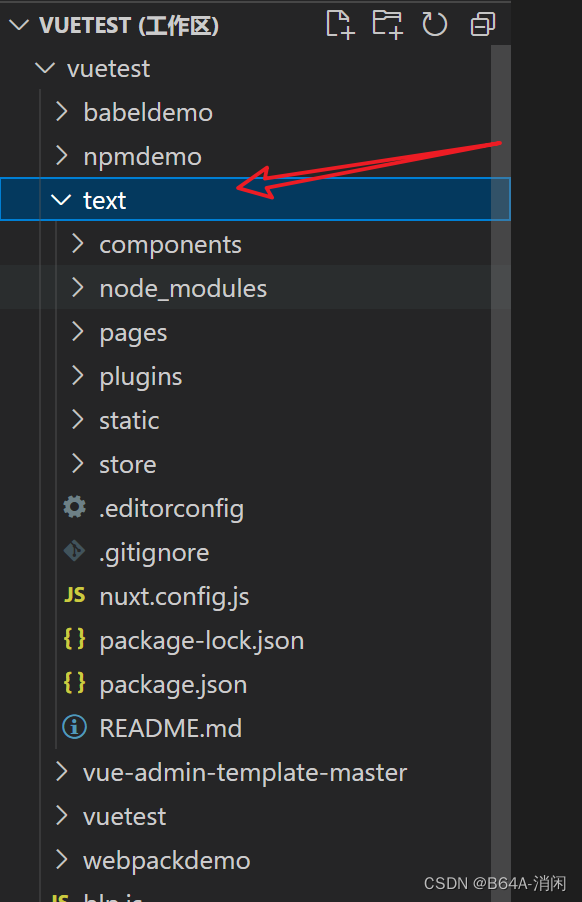The width and height of the screenshot is (582, 902).
Task: Refresh the Explorer view
Action: click(x=434, y=24)
